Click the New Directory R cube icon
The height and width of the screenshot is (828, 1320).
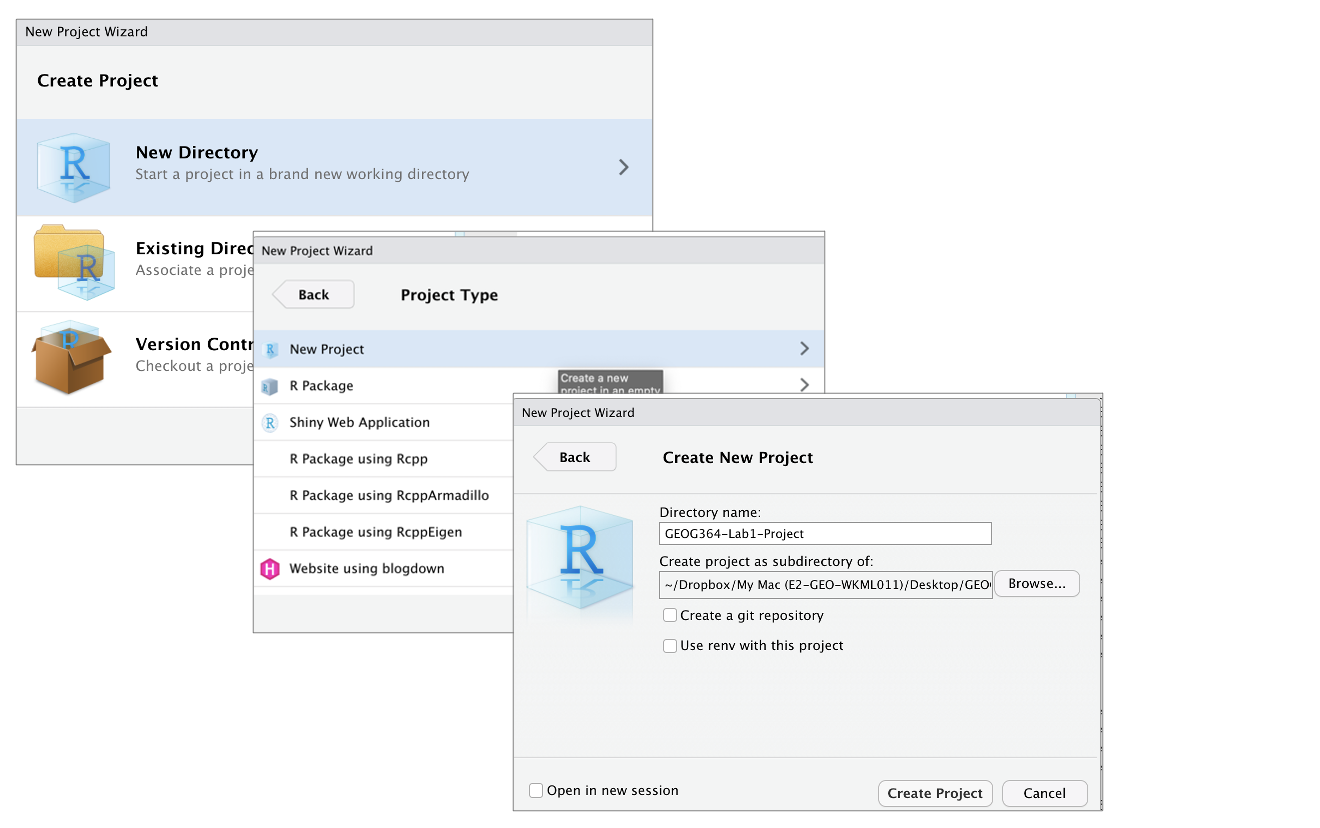(73, 168)
